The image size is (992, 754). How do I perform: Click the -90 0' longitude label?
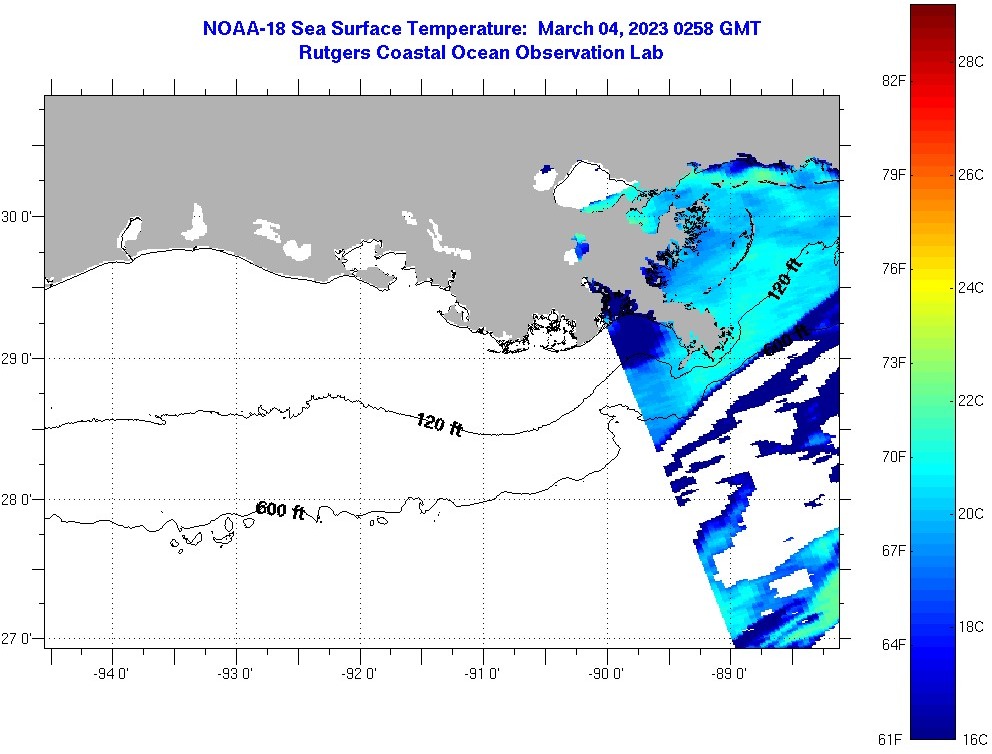pyautogui.click(x=607, y=674)
